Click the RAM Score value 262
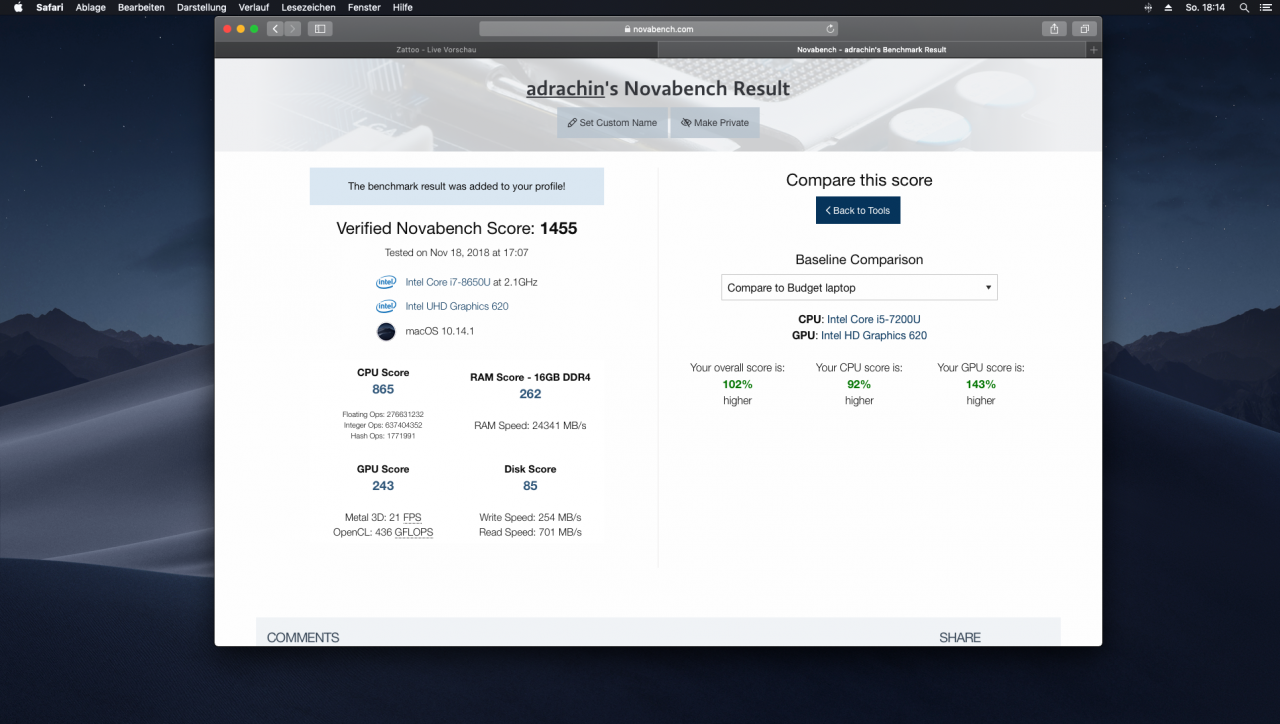Image resolution: width=1280 pixels, height=724 pixels. (x=530, y=394)
